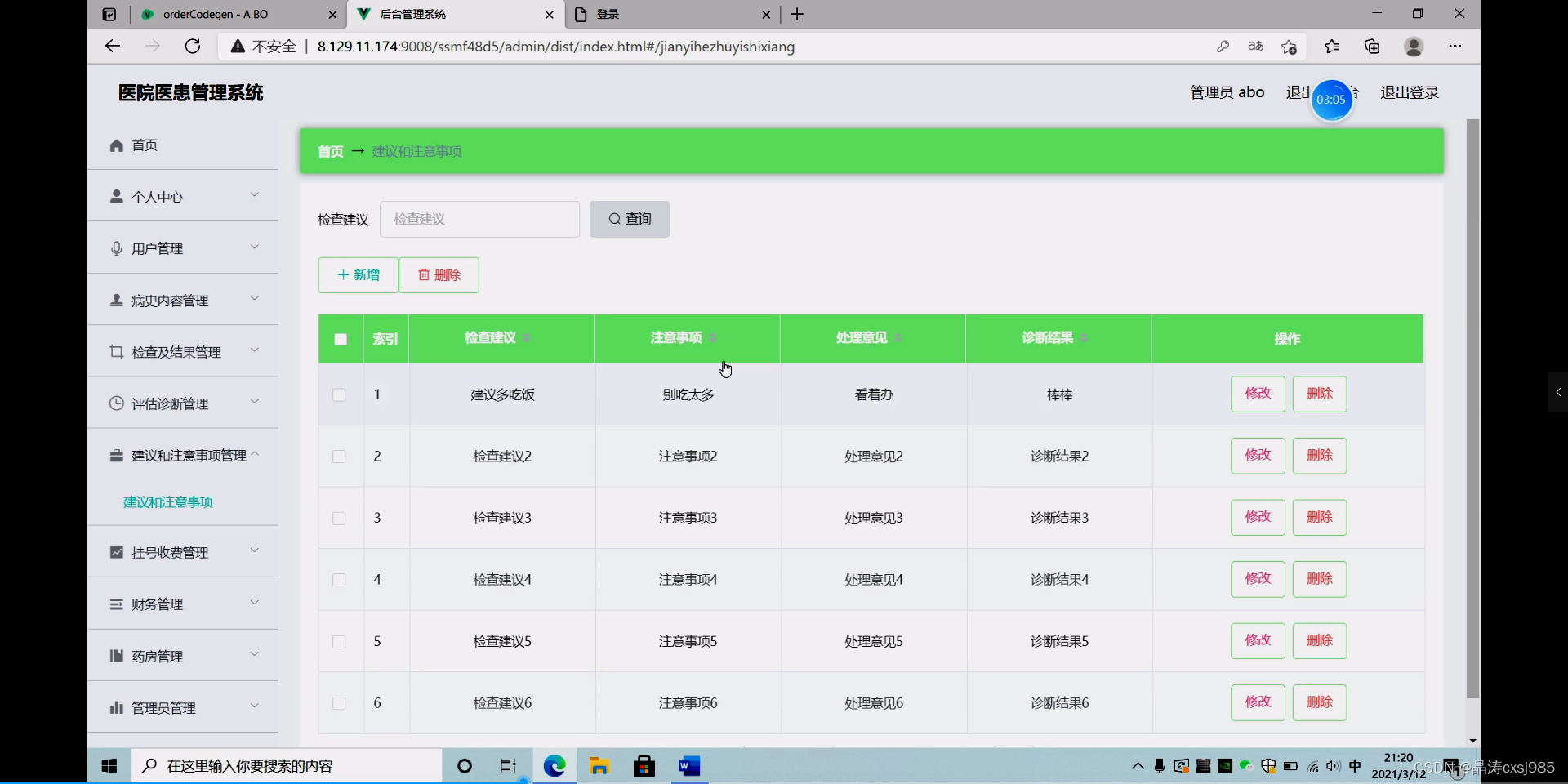
Task: Collapse the 建议和注意事项管理 section
Action: (x=184, y=455)
